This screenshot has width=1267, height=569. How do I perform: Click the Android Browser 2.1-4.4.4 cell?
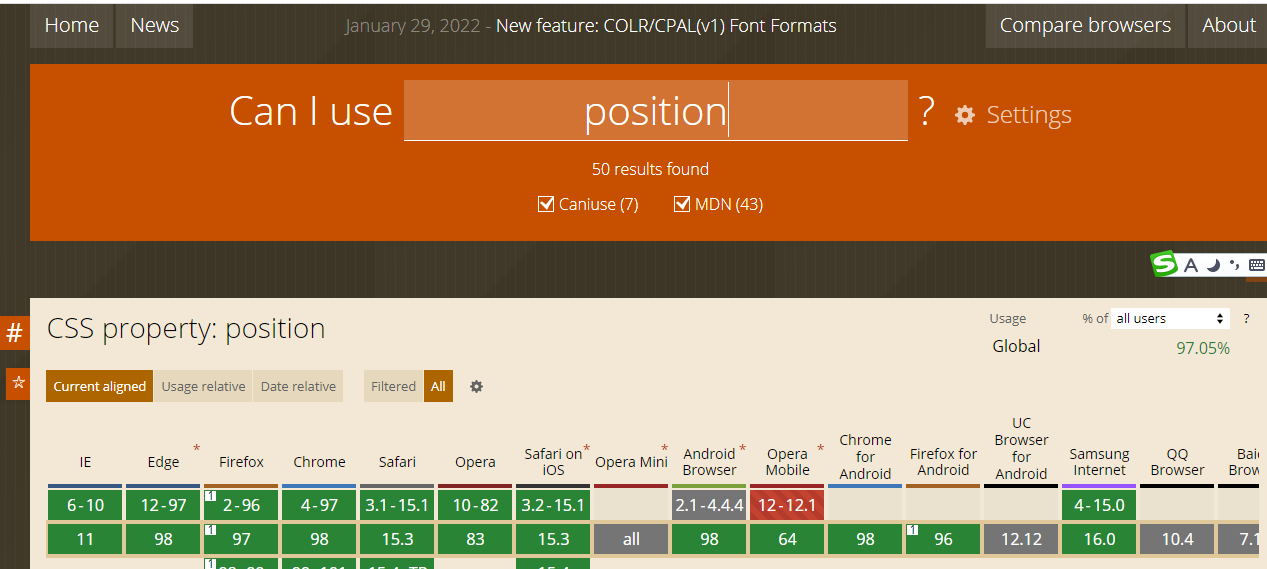709,505
